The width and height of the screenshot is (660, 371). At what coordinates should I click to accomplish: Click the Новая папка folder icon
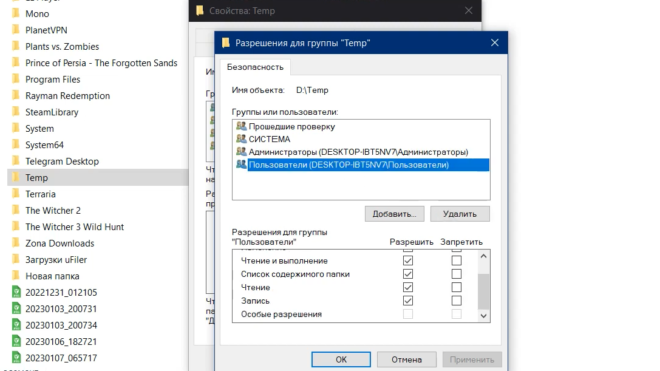[x=16, y=276]
